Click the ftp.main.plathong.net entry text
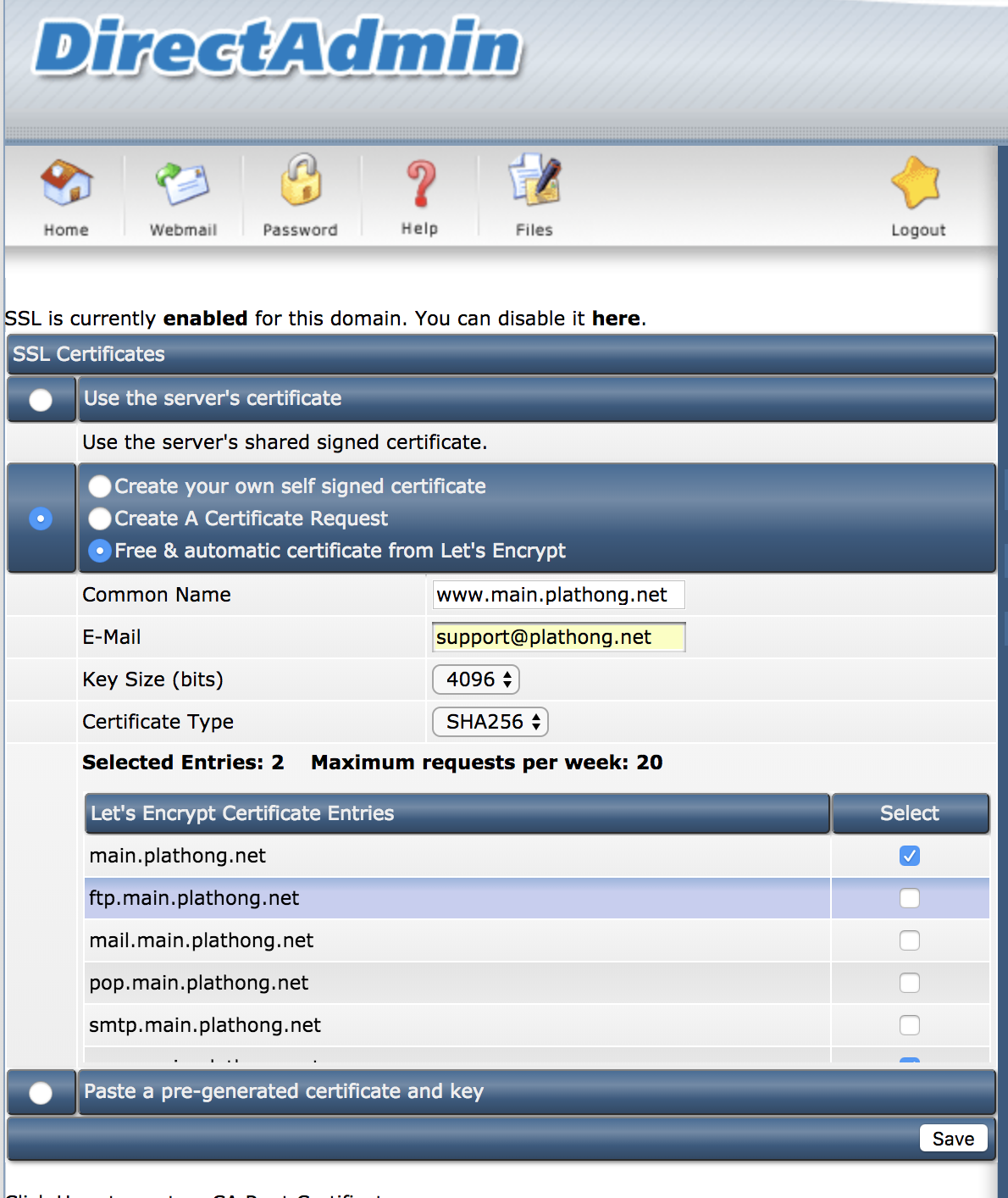The image size is (1008, 1198). click(194, 898)
